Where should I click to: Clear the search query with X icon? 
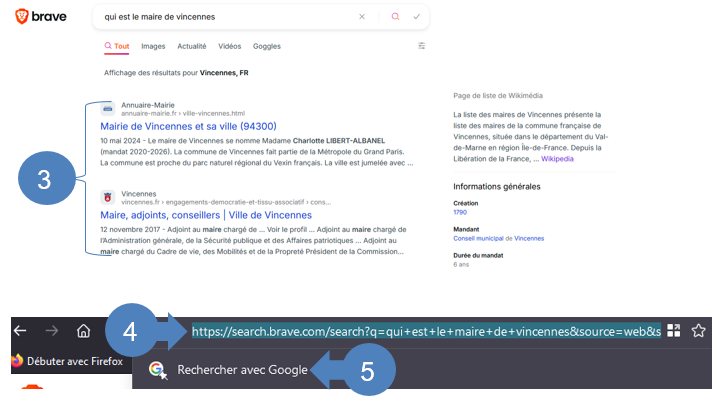pos(362,17)
